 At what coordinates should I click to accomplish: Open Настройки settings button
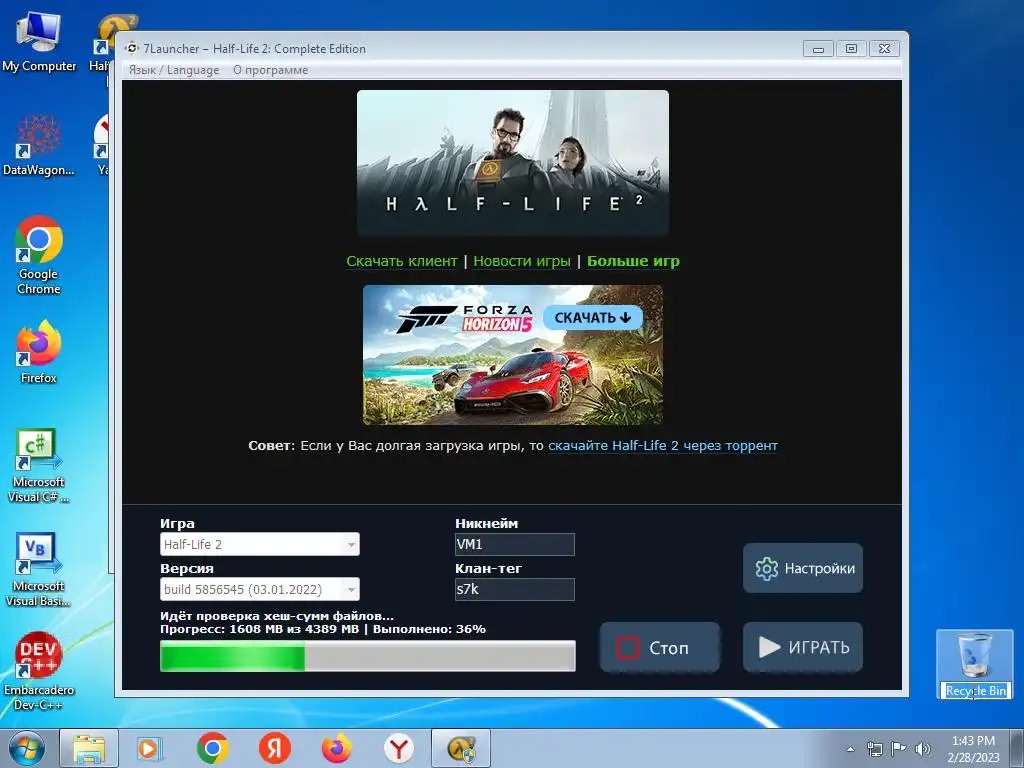[803, 568]
